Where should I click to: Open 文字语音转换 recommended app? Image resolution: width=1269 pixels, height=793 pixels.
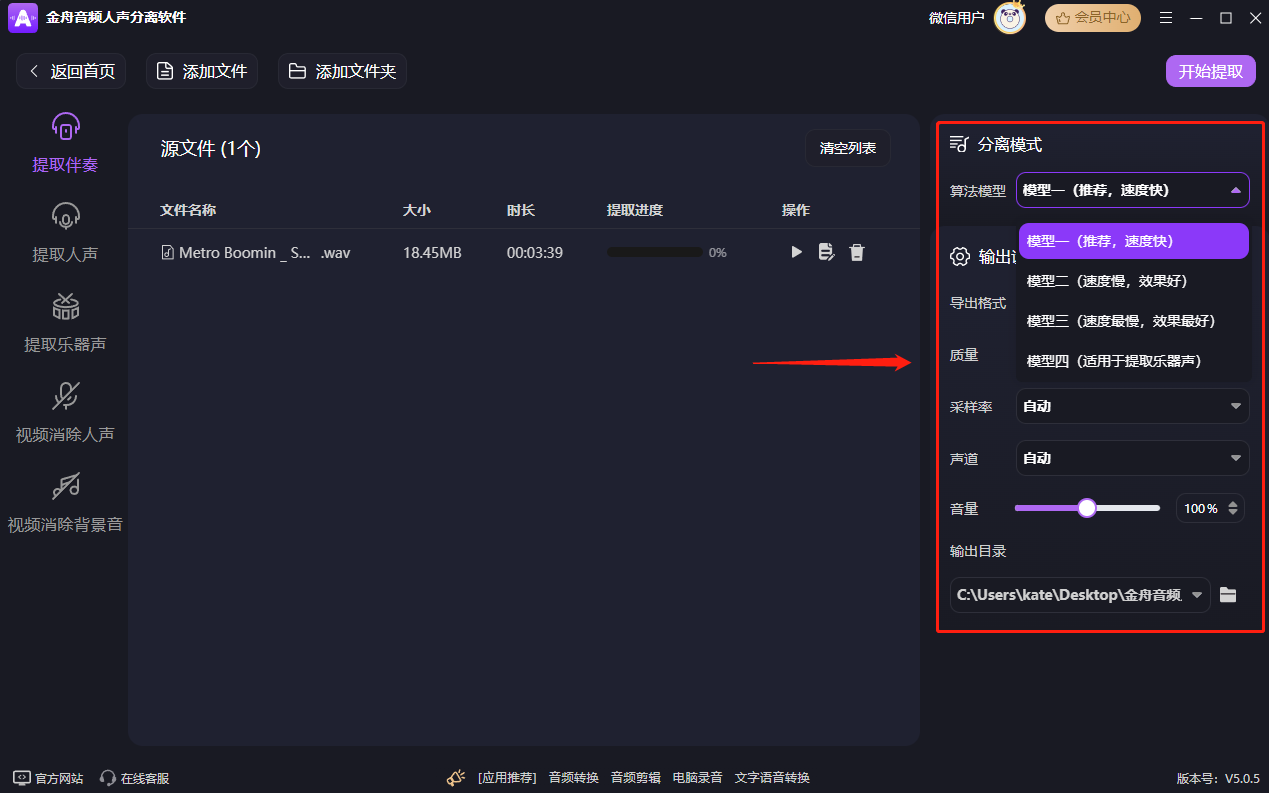click(772, 778)
